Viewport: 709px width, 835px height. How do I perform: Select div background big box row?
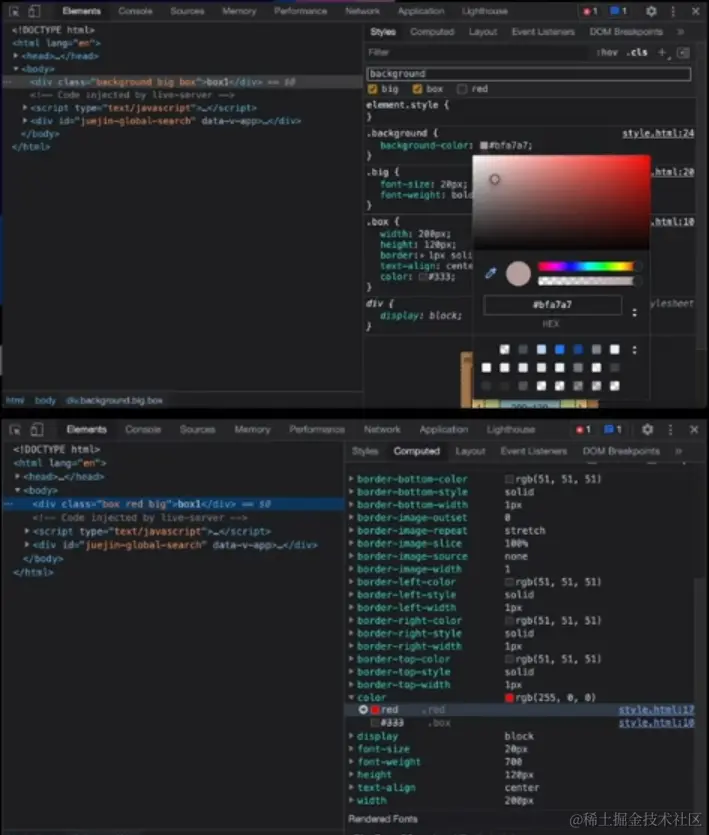[181, 82]
